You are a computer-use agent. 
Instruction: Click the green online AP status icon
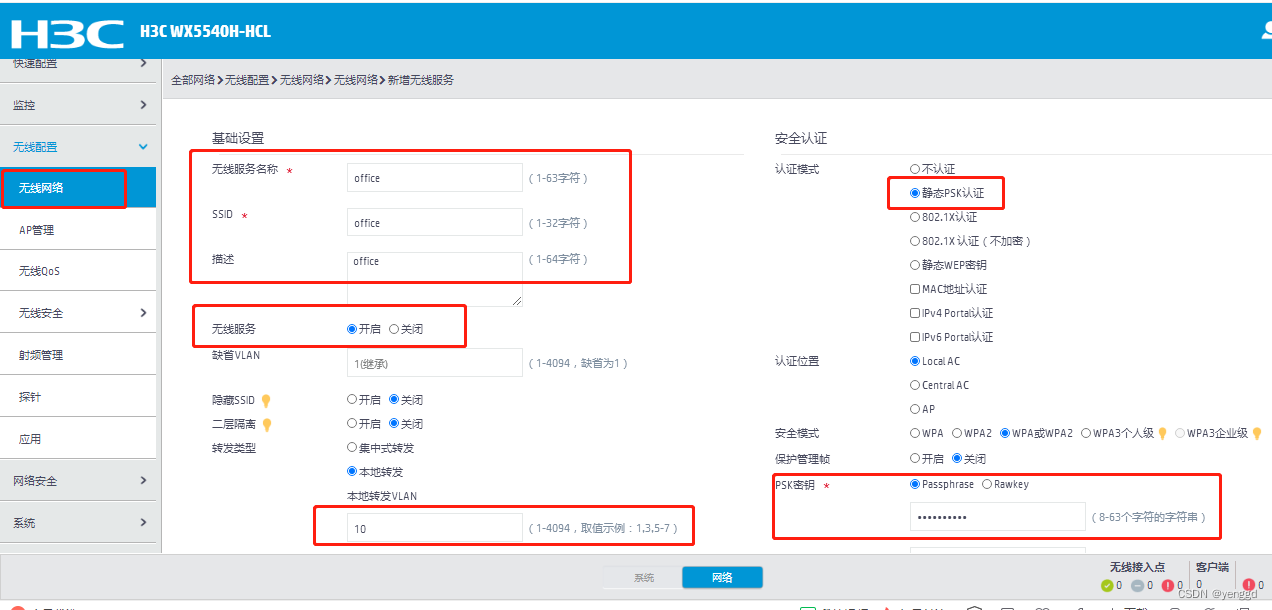[x=1107, y=585]
